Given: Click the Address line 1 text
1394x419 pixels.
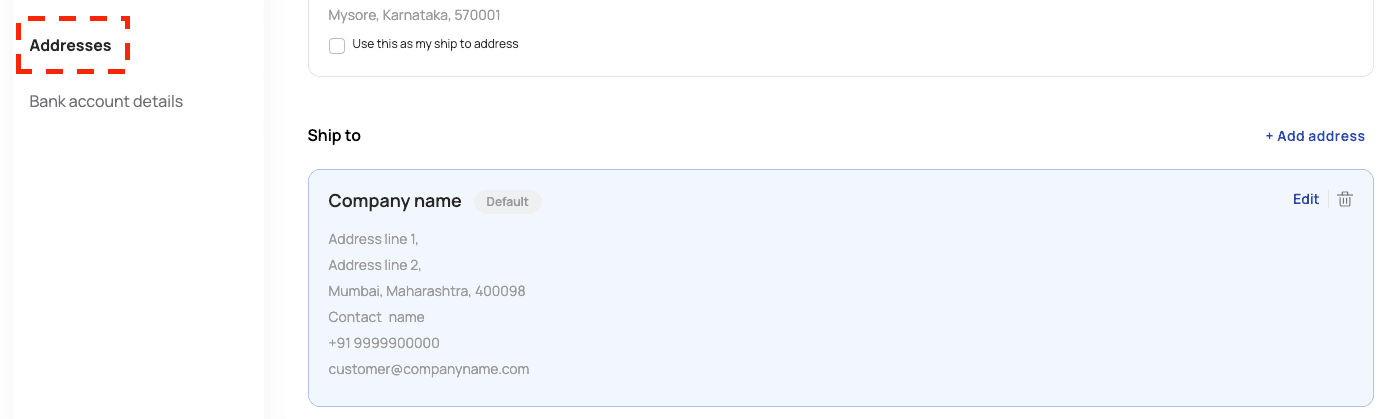Looking at the screenshot, I should coord(373,239).
